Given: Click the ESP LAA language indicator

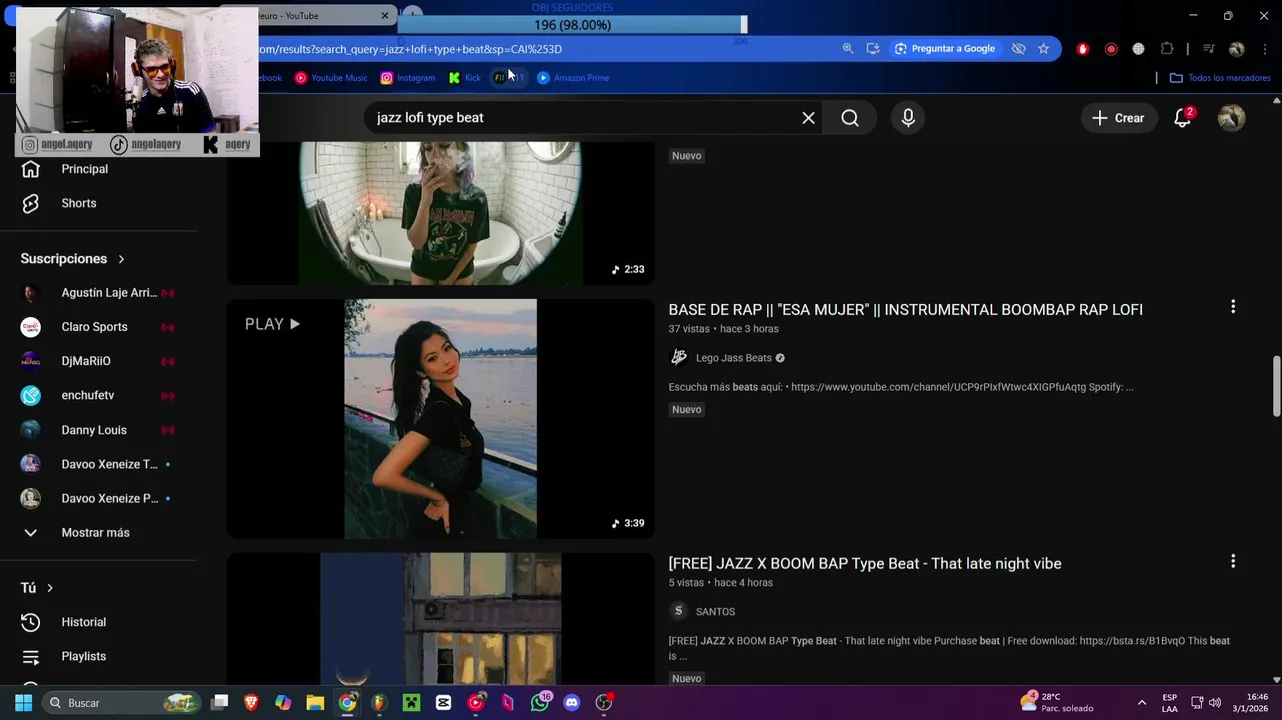Looking at the screenshot, I should 1169,703.
